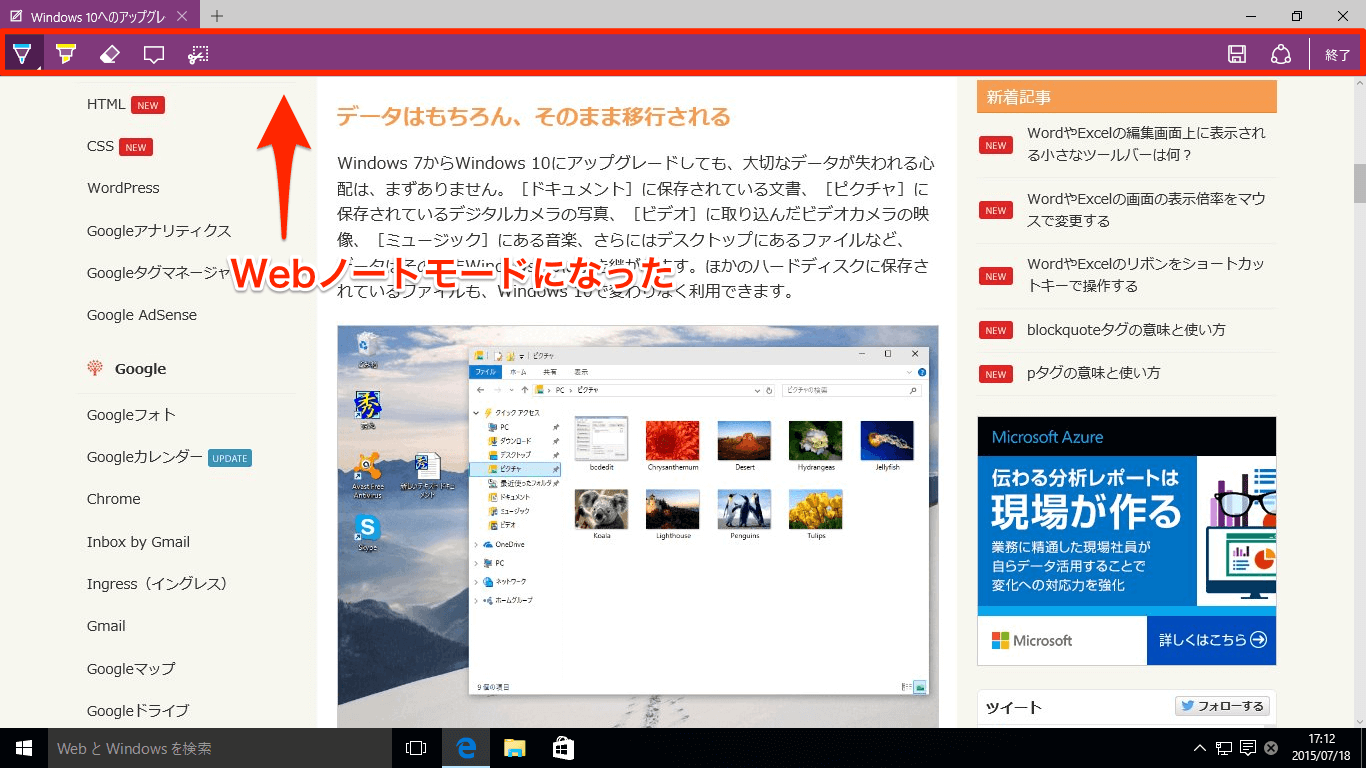1366x768 pixels.
Task: Select the Eraser tool
Action: (110, 53)
